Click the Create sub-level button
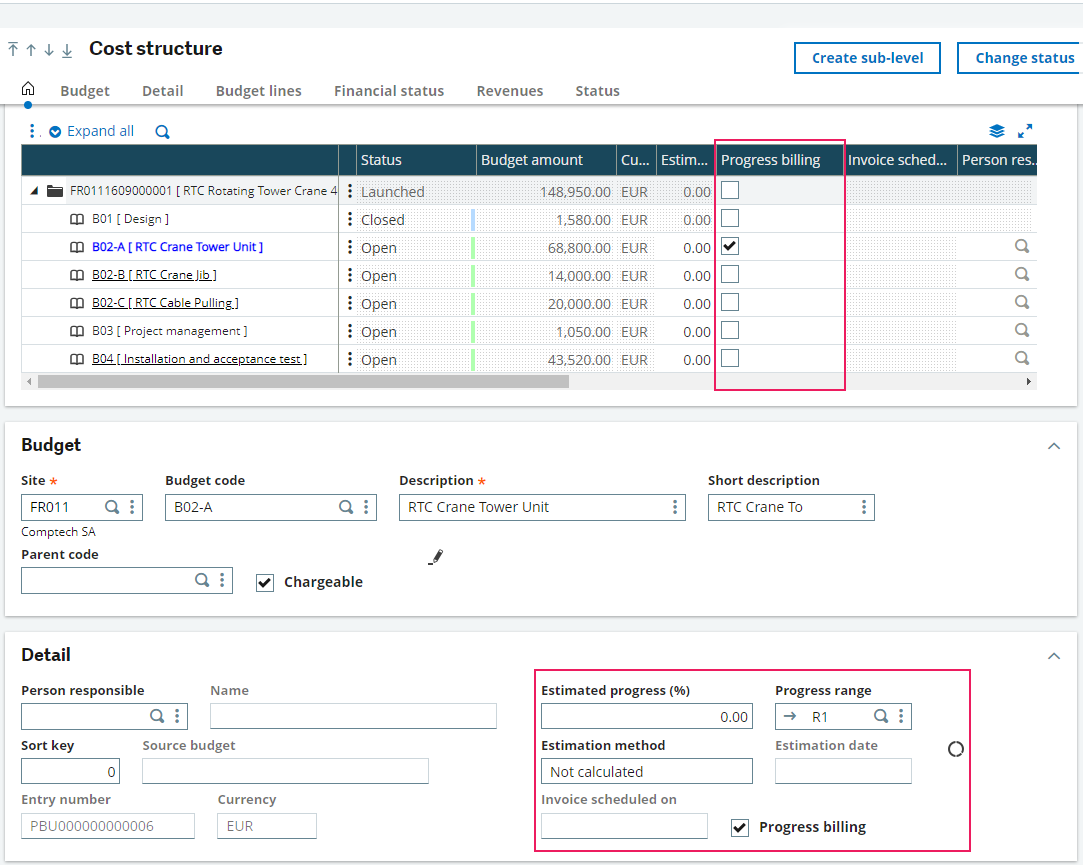Viewport: 1083px width, 865px height. (867, 58)
